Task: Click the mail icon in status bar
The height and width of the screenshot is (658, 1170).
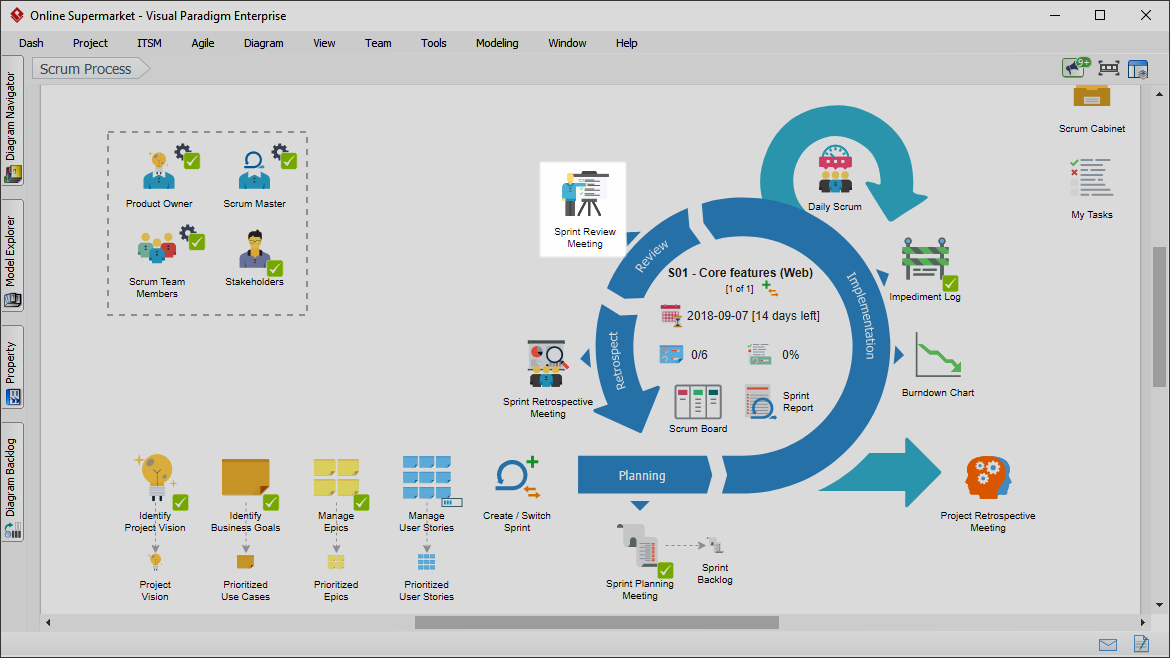Action: tap(1108, 645)
